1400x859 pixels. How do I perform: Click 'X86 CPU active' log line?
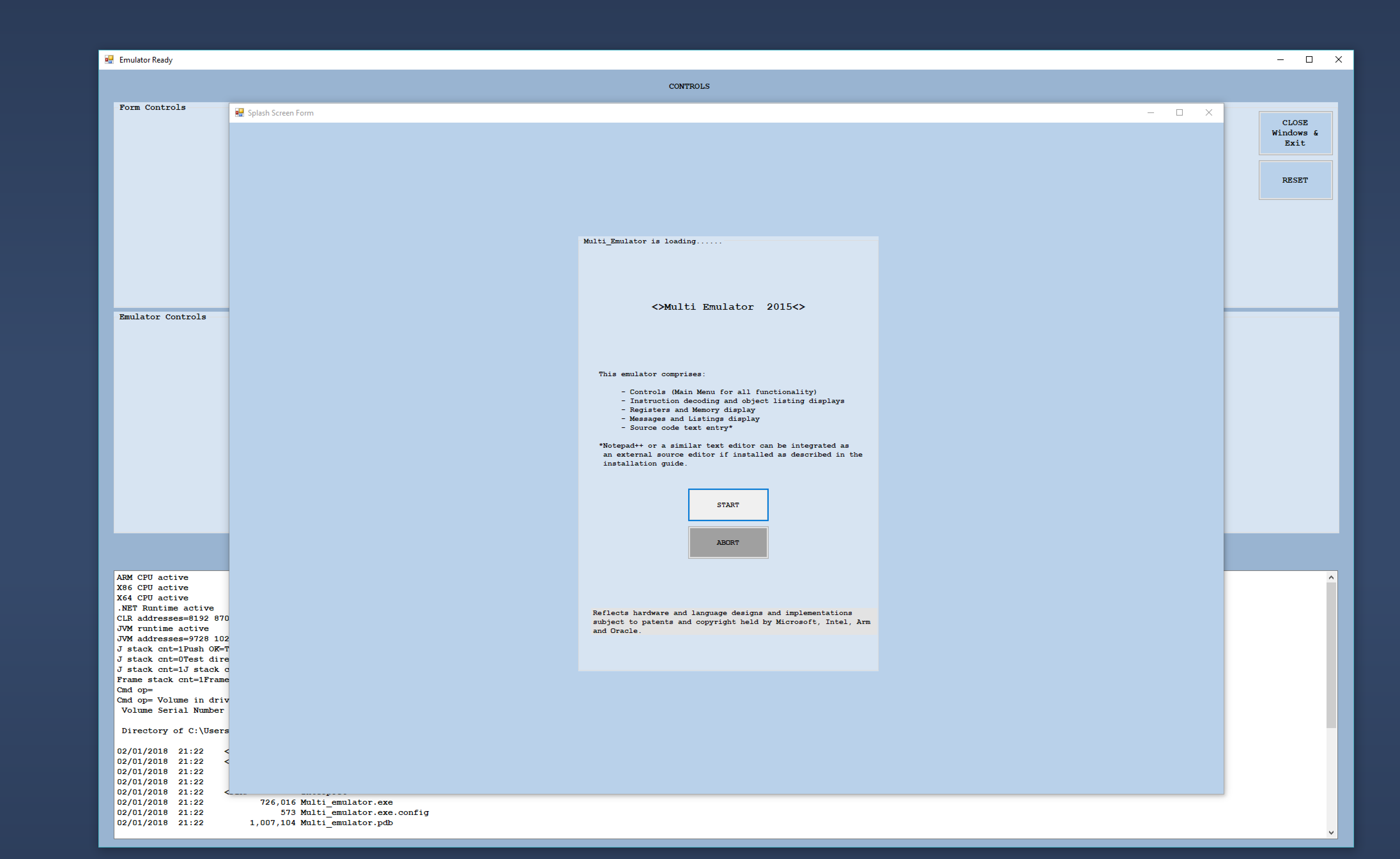click(152, 588)
